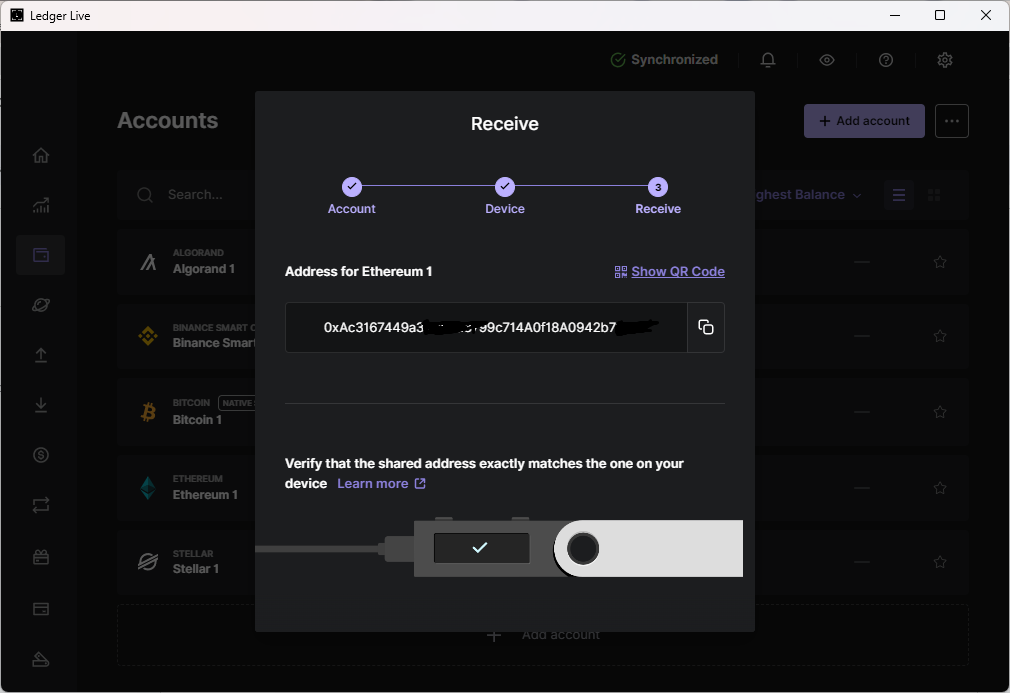This screenshot has width=1010, height=693.
Task: Click the Ethereum logo icon
Action: click(x=148, y=488)
